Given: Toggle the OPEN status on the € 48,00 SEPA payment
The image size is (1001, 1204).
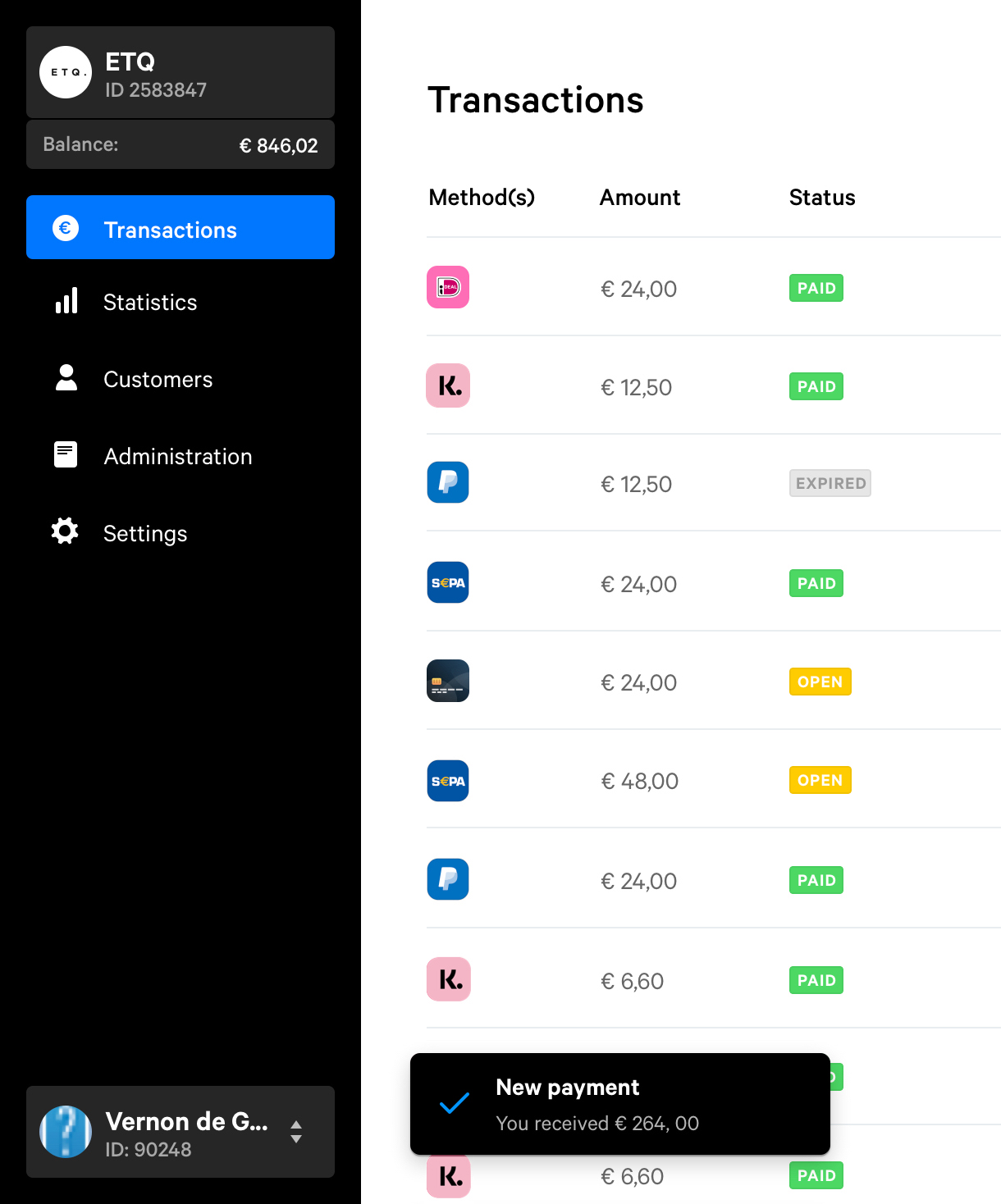Looking at the screenshot, I should pos(820,780).
